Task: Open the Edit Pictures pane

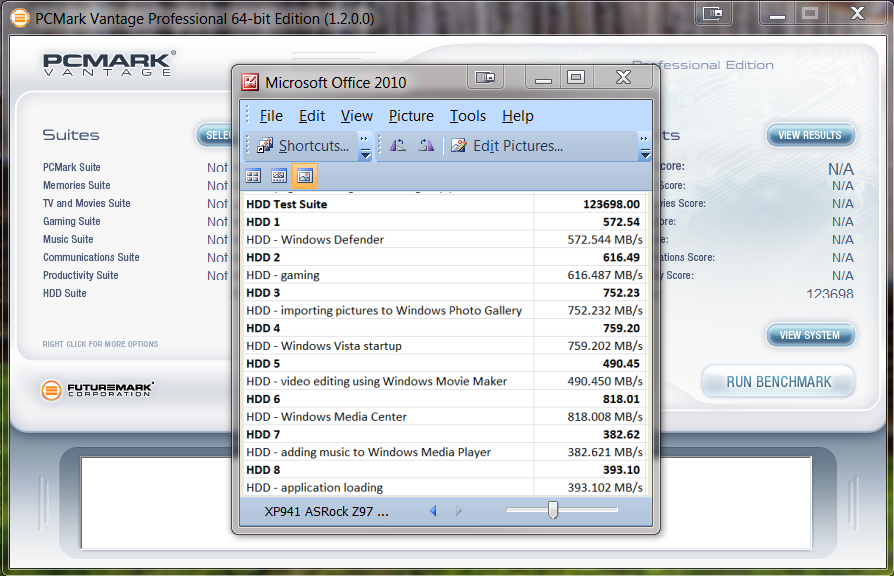Action: [507, 146]
